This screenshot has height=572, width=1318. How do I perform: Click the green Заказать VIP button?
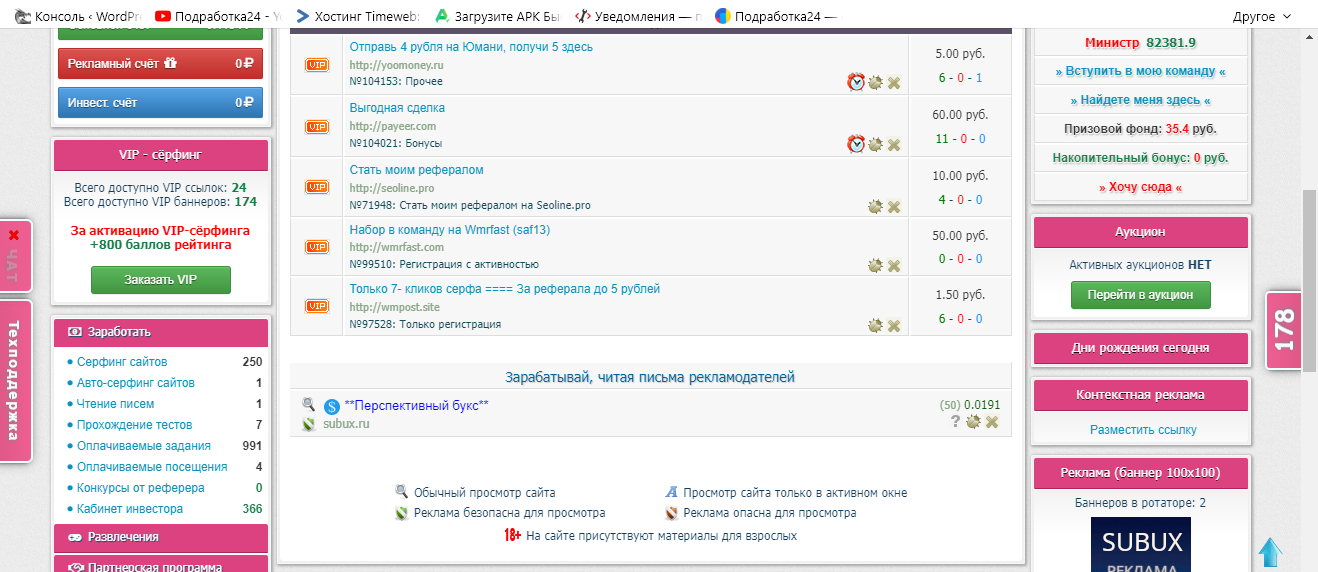(161, 280)
